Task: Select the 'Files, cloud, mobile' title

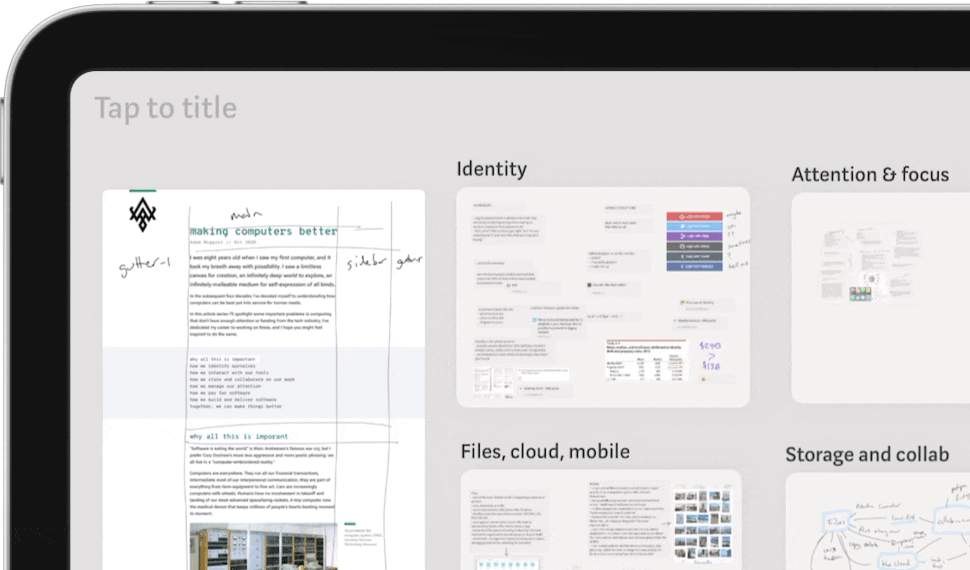Action: click(x=545, y=451)
